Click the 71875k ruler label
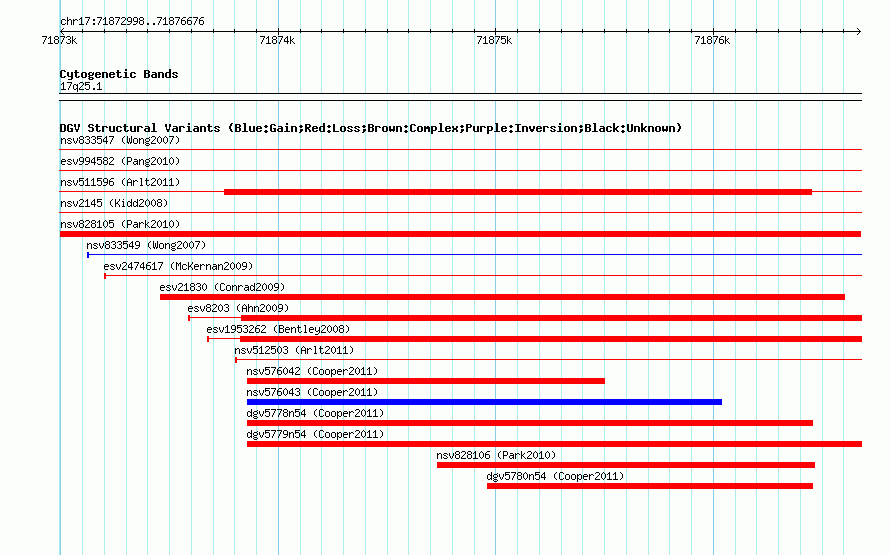 click(494, 40)
